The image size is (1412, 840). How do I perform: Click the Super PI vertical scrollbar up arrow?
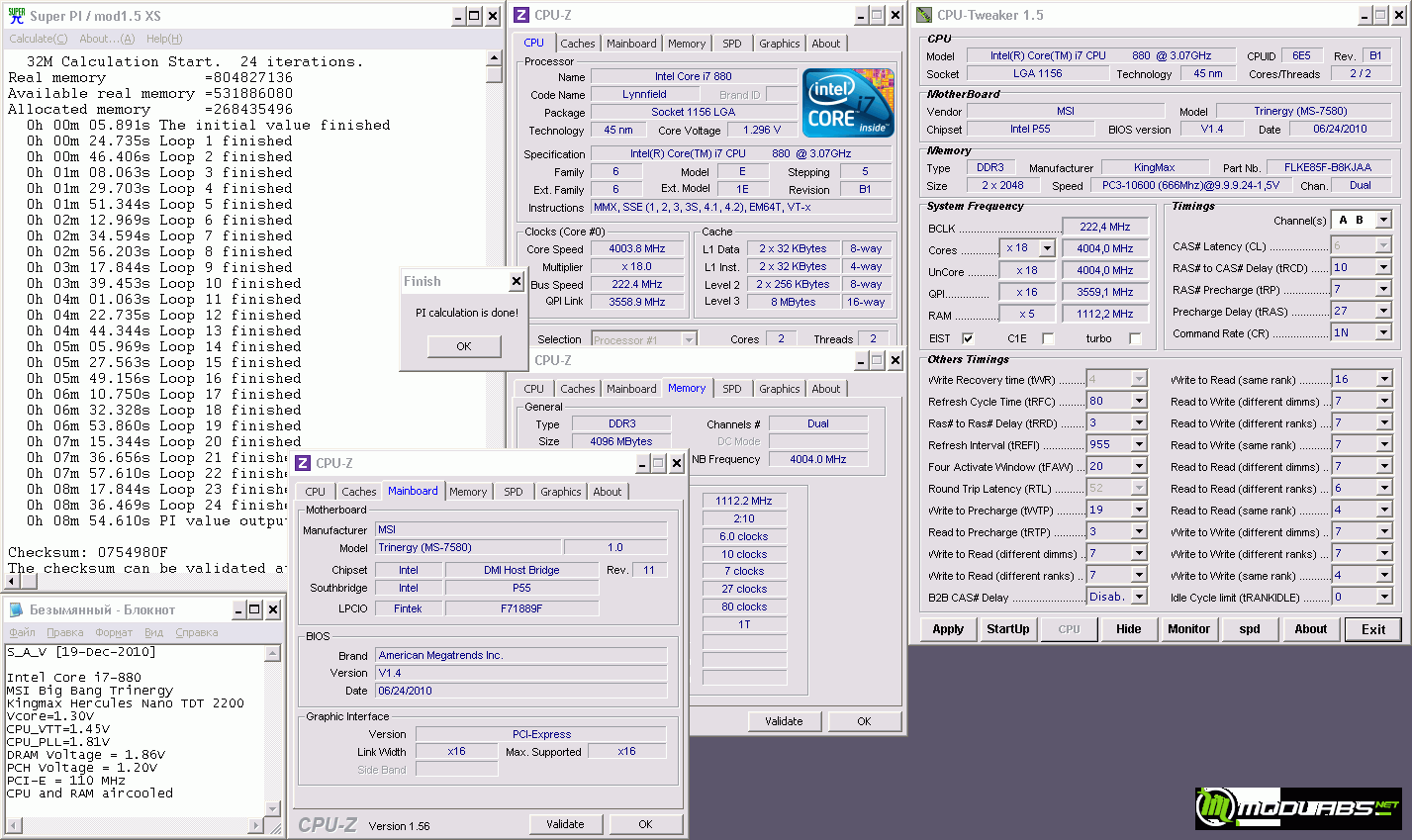tap(495, 59)
